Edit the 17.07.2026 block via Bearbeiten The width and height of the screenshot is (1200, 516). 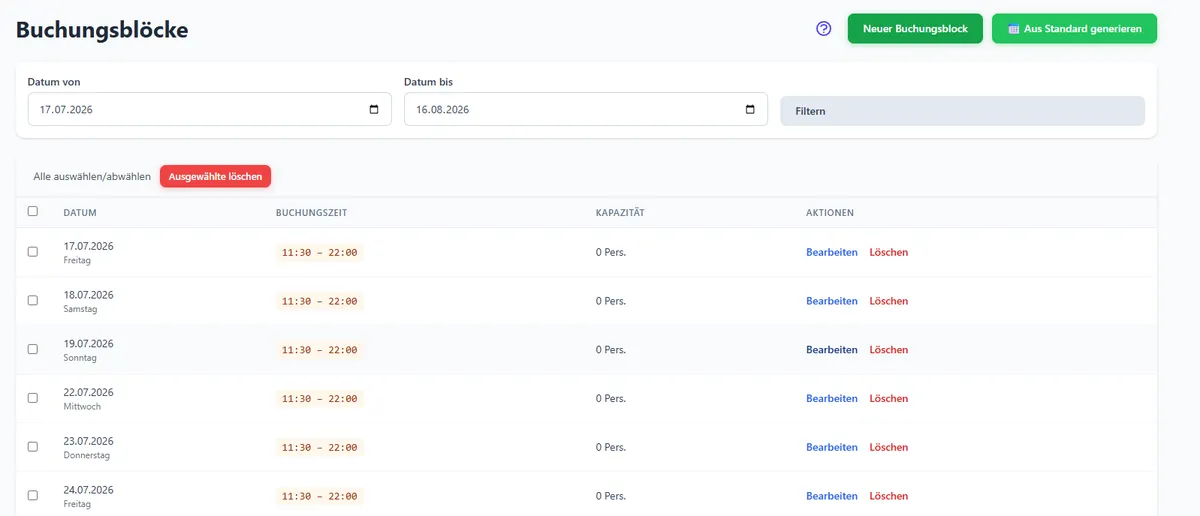832,252
